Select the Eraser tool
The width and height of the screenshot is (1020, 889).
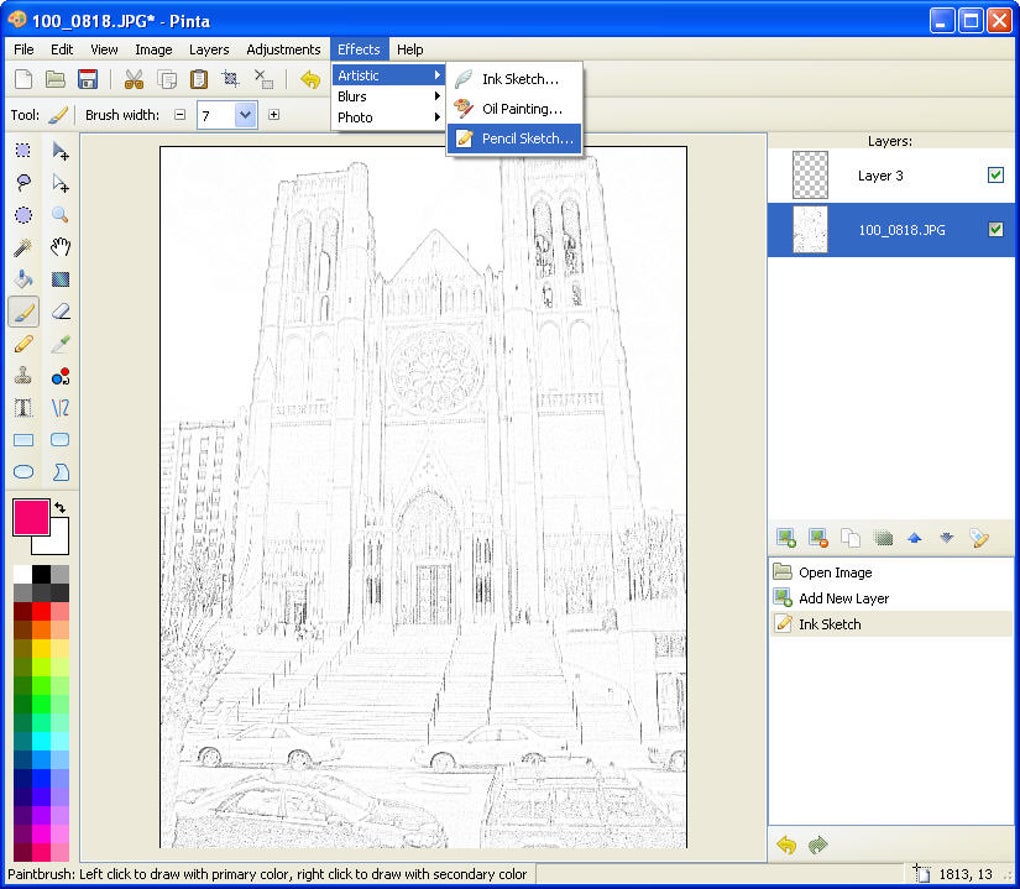pos(60,312)
